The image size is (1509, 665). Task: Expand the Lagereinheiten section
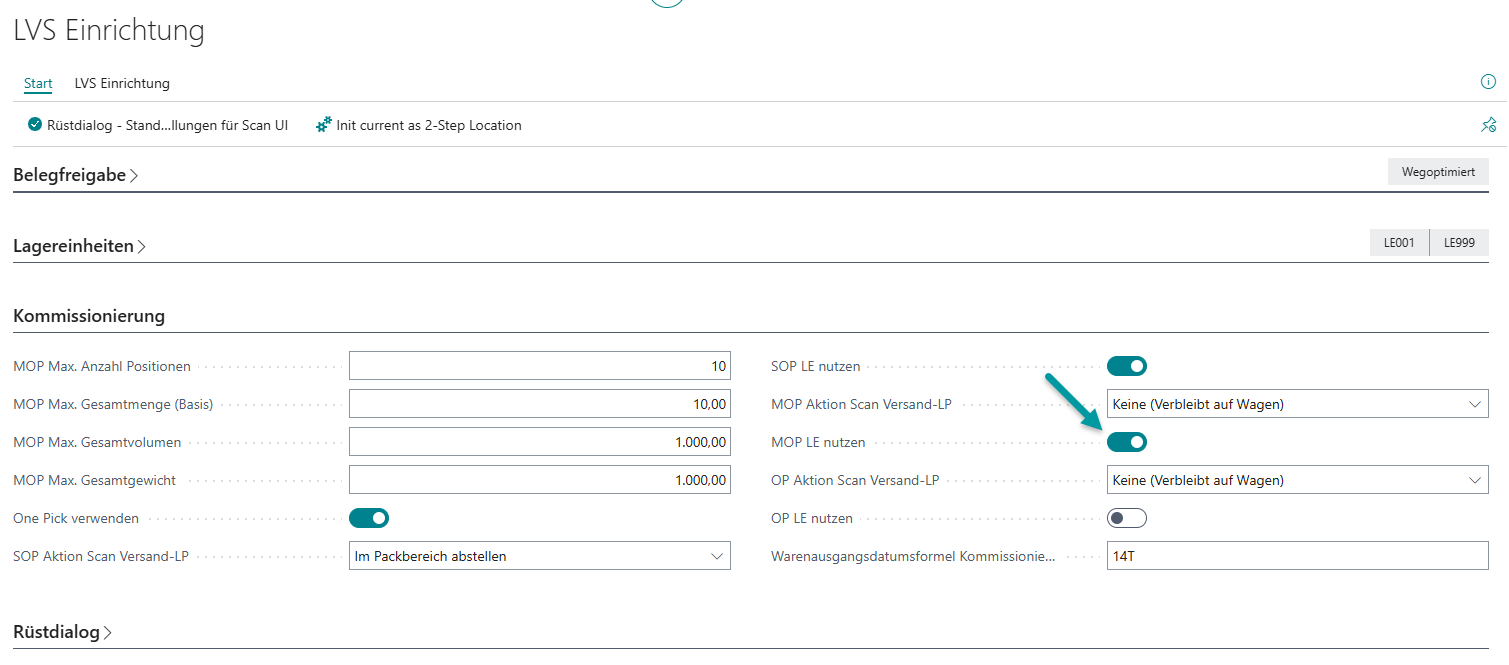click(80, 246)
